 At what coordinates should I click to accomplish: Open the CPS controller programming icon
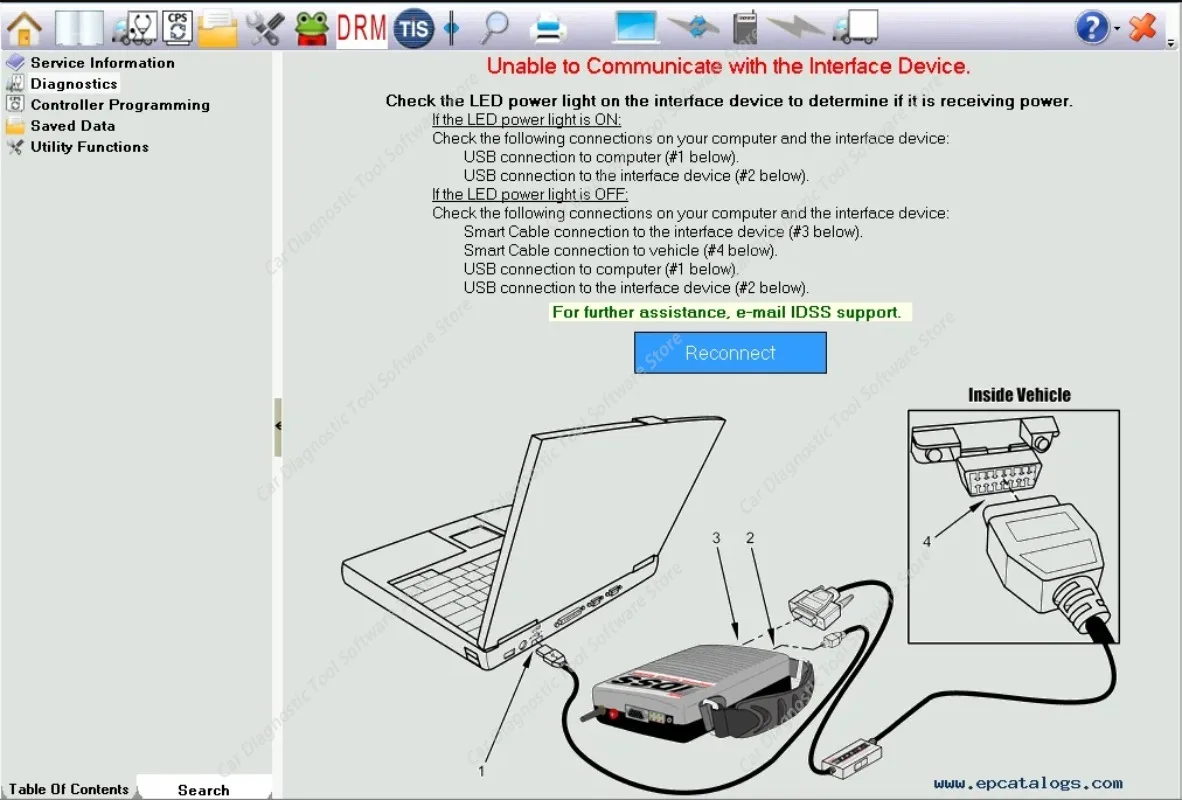178,29
